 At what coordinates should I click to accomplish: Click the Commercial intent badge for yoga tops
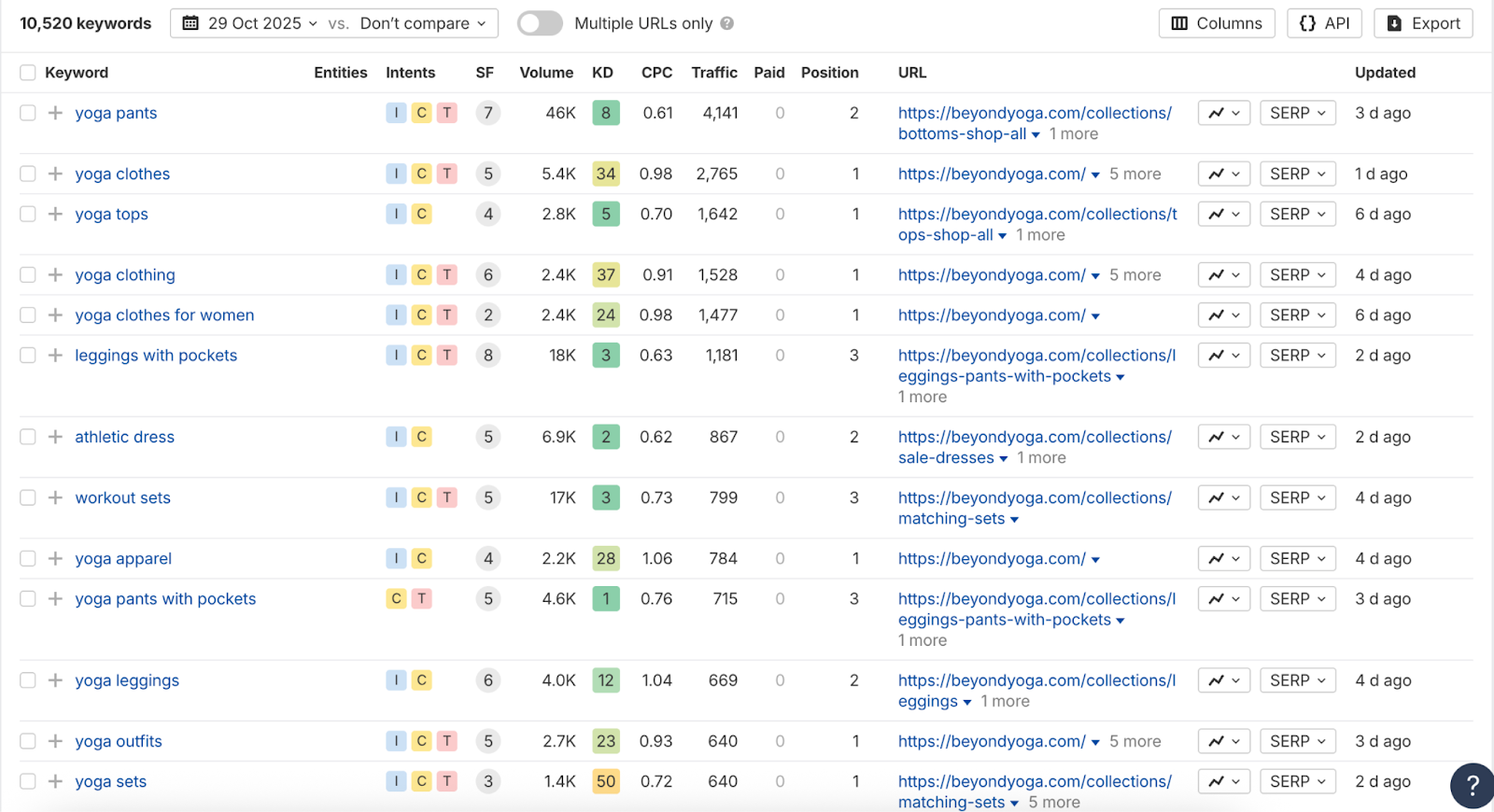tap(422, 214)
